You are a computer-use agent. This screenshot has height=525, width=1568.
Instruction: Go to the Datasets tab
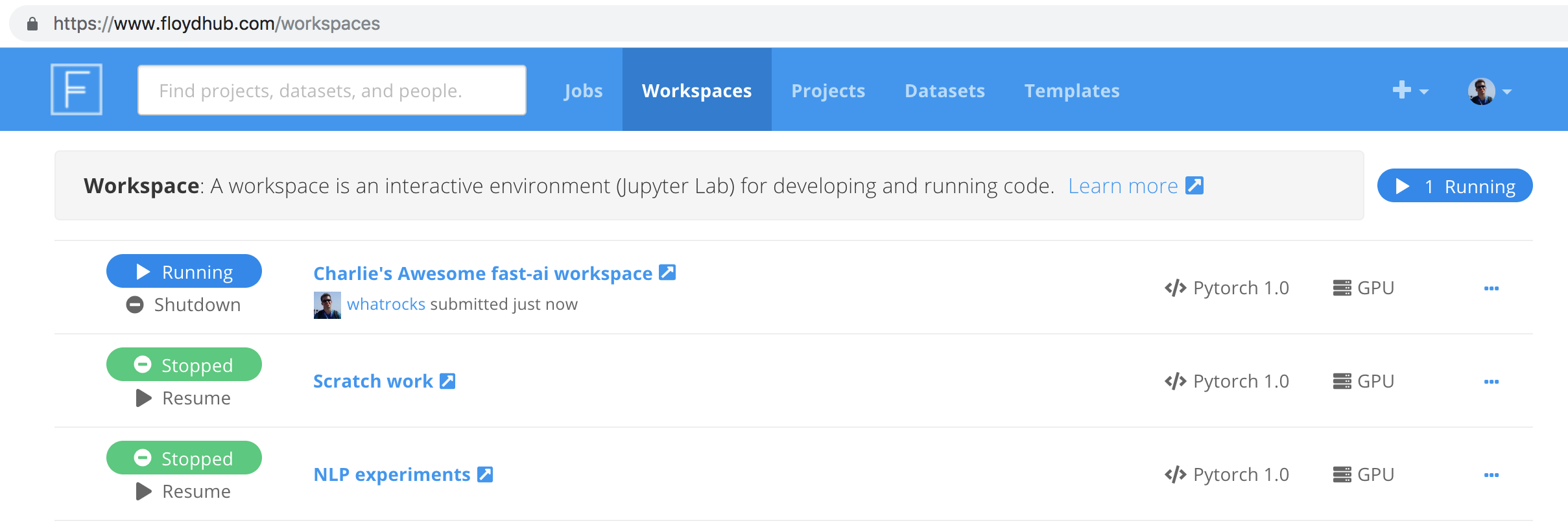(944, 91)
